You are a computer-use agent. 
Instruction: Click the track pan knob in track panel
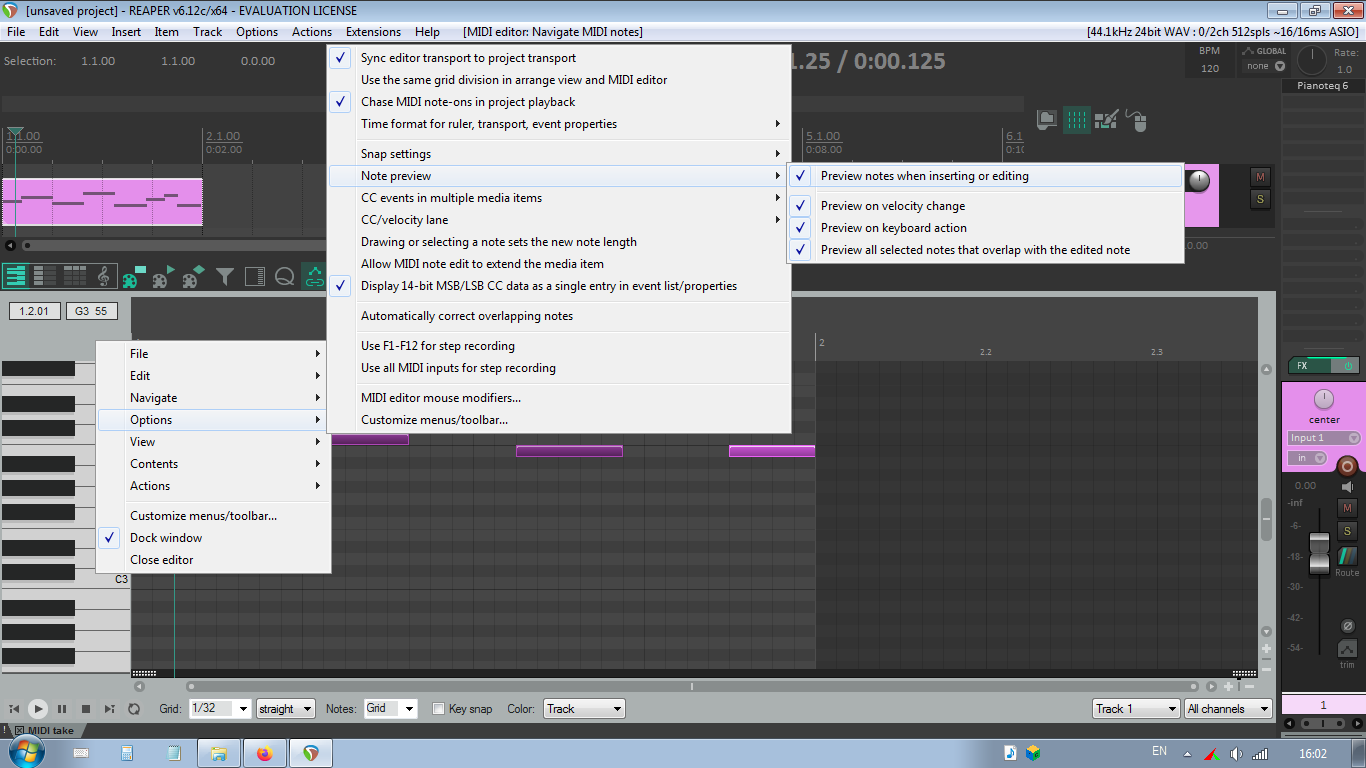pos(1198,181)
